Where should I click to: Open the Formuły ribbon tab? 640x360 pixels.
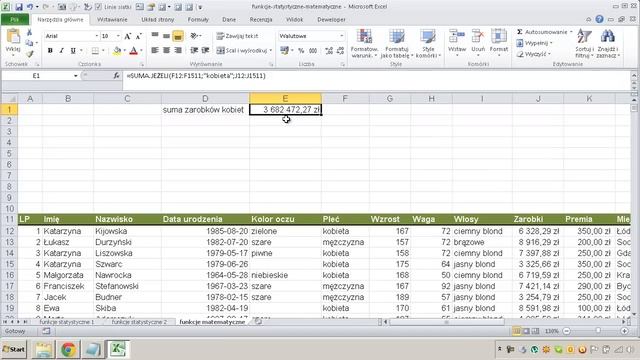pyautogui.click(x=198, y=20)
